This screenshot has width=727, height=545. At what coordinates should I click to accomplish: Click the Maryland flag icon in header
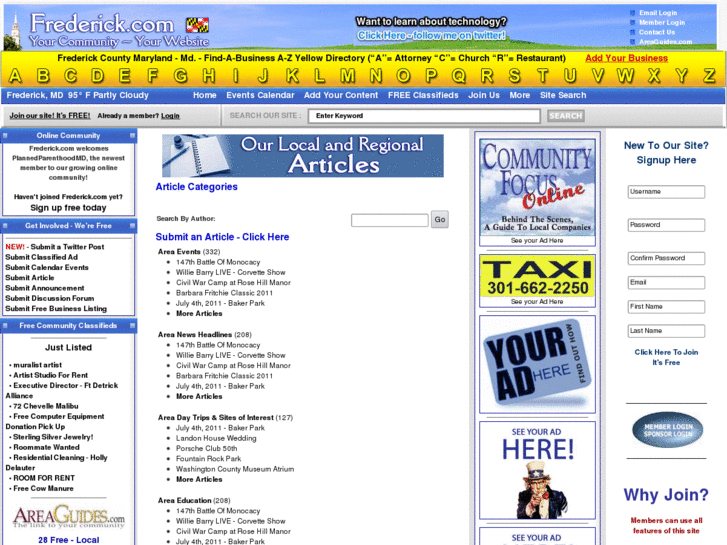tap(198, 25)
